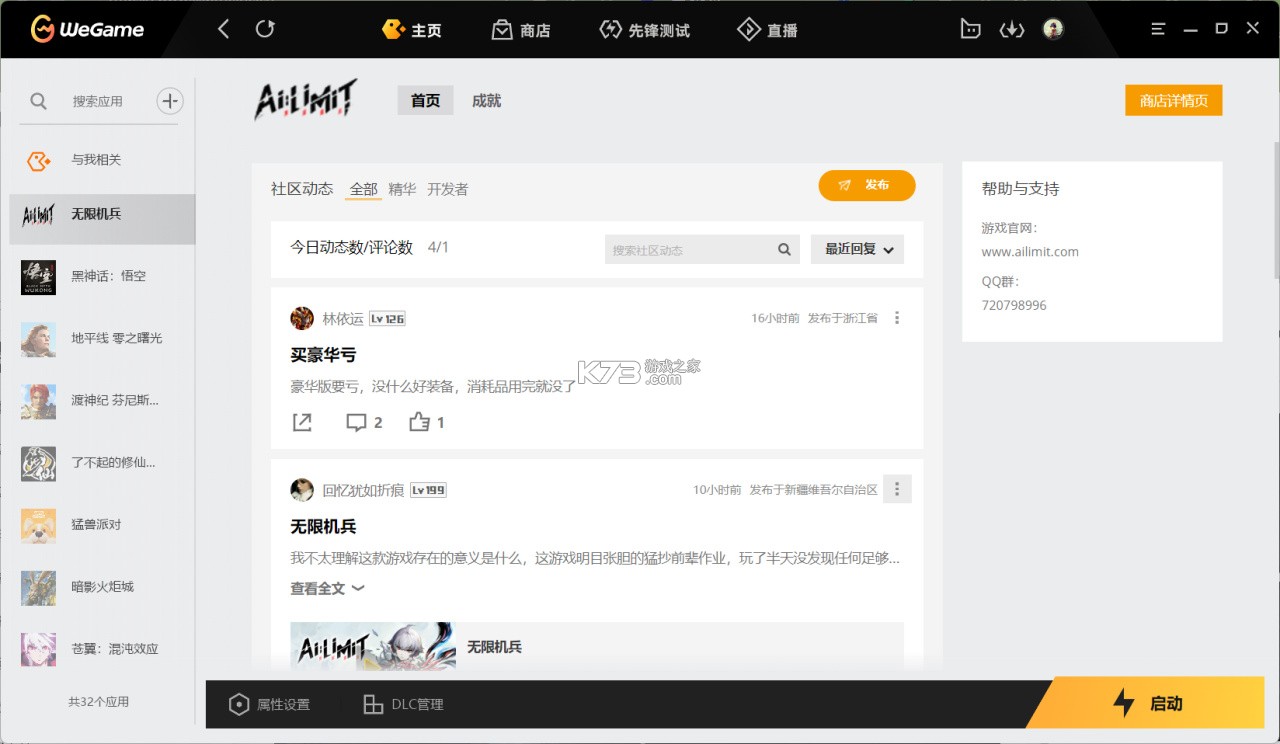Select 苍翼：混沌效应 in game list
This screenshot has width=1280, height=744.
pos(102,648)
